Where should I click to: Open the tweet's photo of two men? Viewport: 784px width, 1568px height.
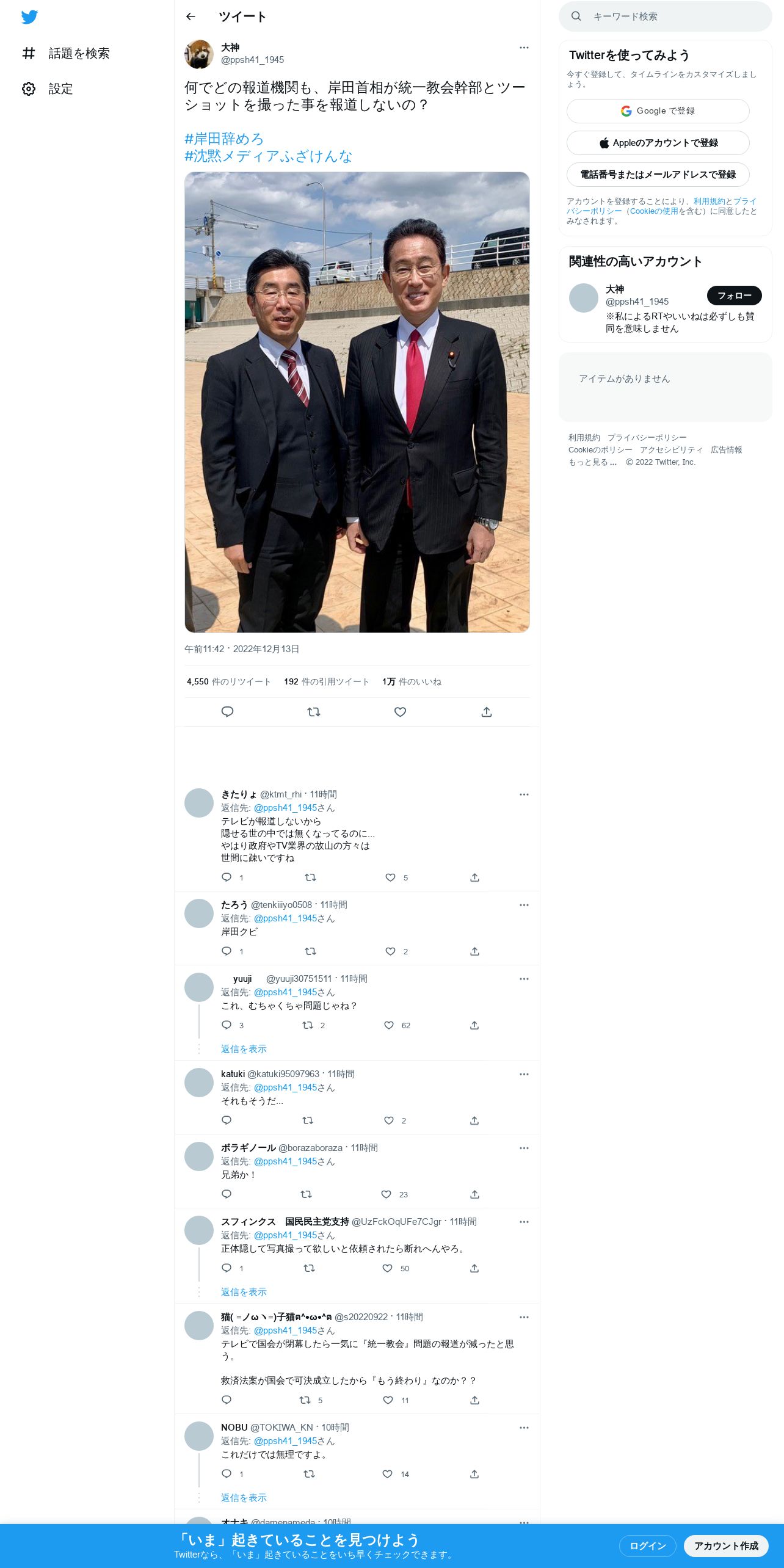pos(357,402)
